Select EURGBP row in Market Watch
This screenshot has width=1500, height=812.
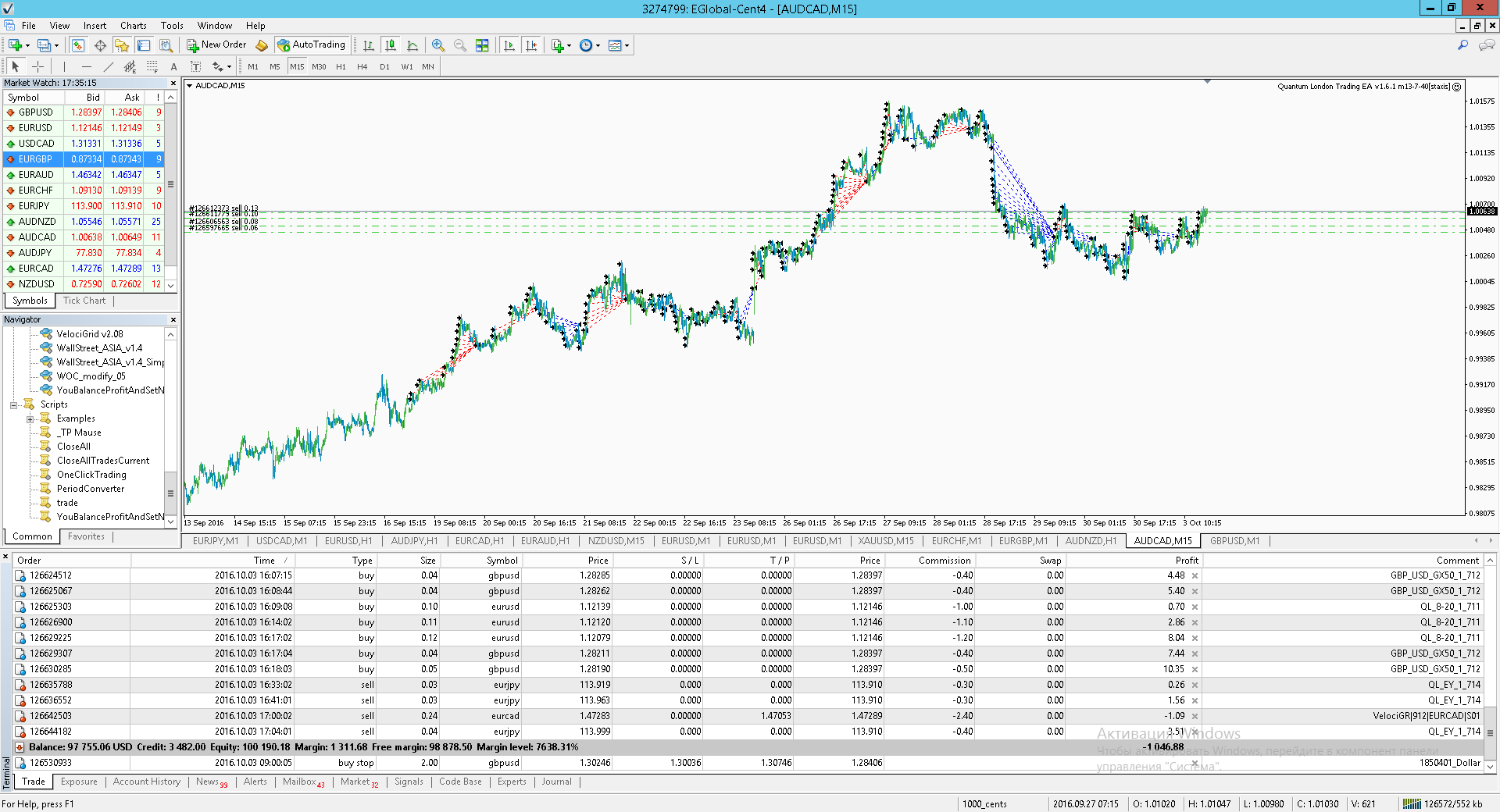[84, 159]
